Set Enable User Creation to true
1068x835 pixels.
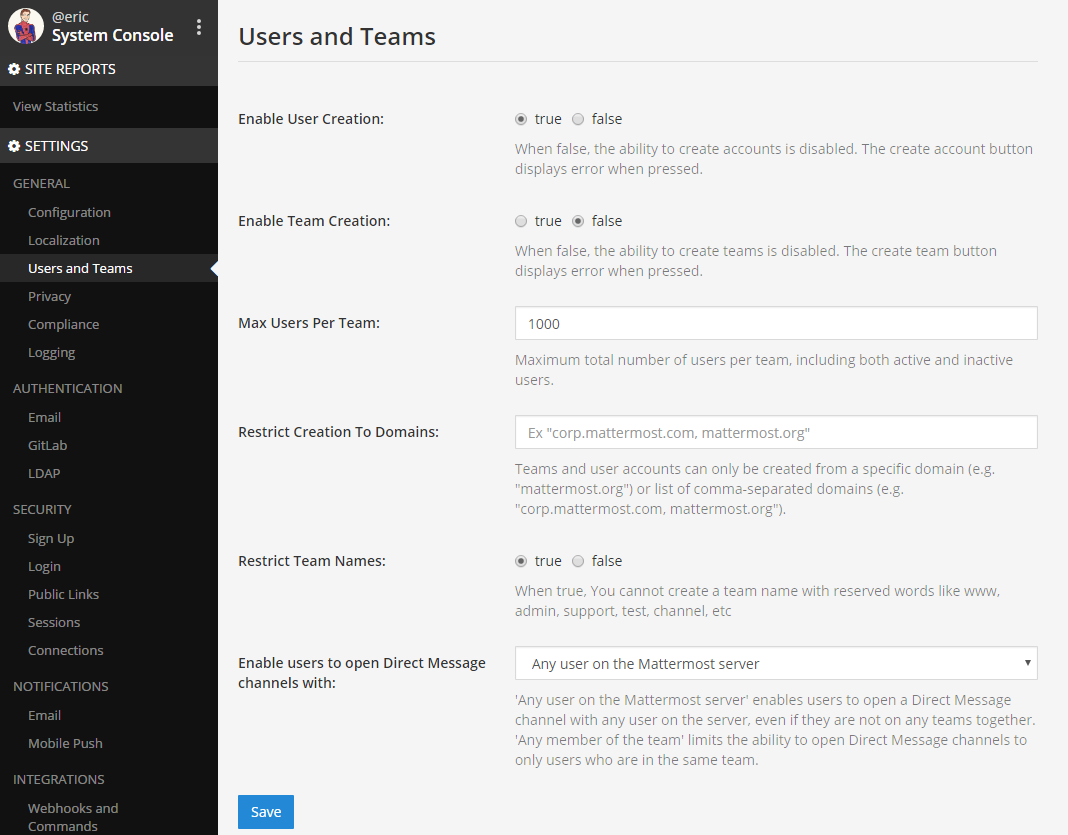click(x=521, y=119)
